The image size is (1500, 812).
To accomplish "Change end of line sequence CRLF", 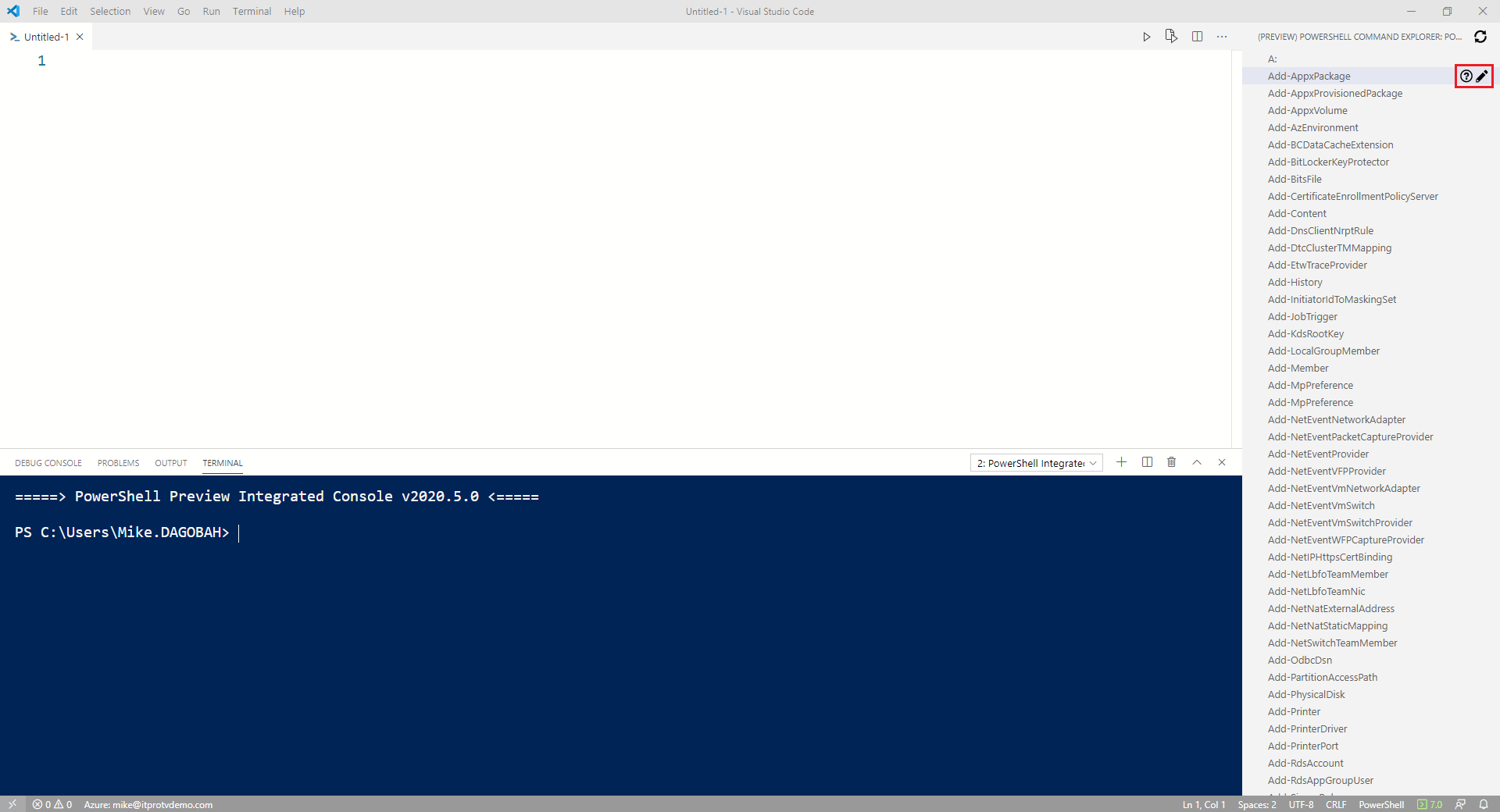I will pyautogui.click(x=1336, y=804).
